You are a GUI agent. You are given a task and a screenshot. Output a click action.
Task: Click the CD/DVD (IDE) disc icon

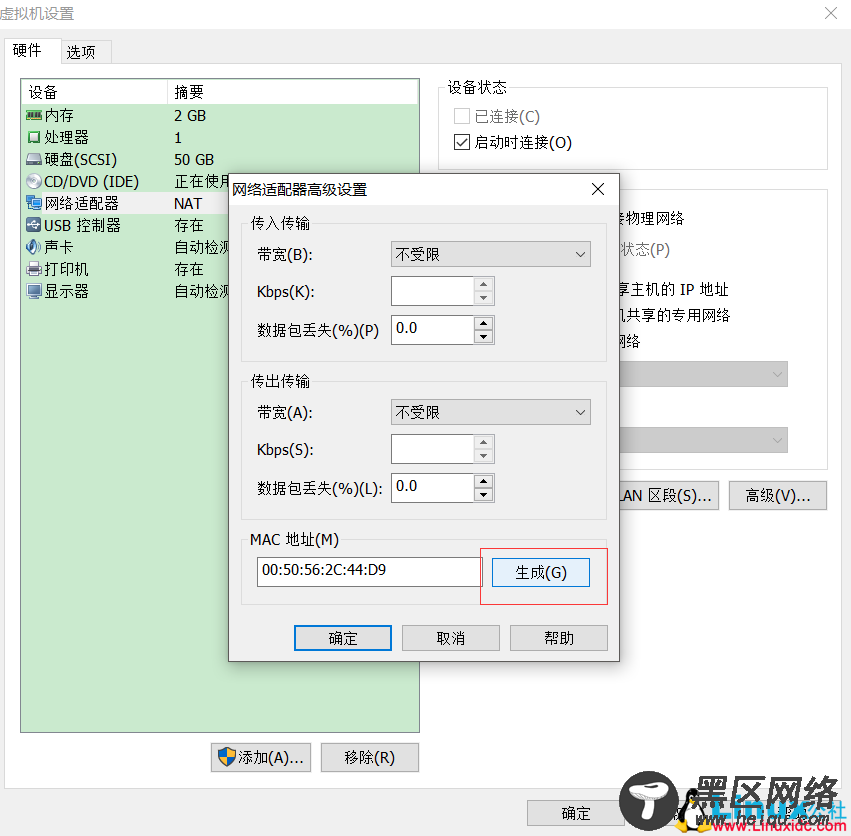pos(34,181)
